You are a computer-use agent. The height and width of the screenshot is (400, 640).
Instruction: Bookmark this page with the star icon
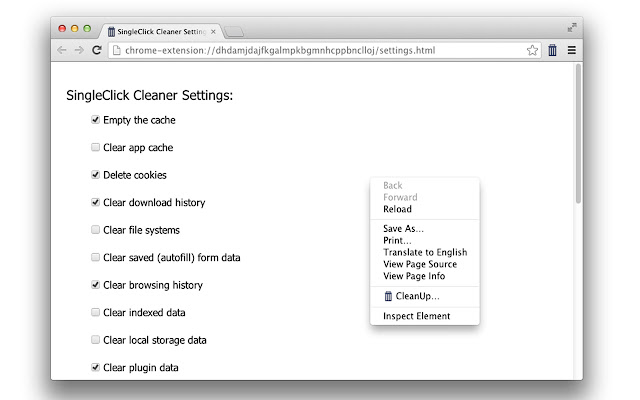[x=533, y=50]
